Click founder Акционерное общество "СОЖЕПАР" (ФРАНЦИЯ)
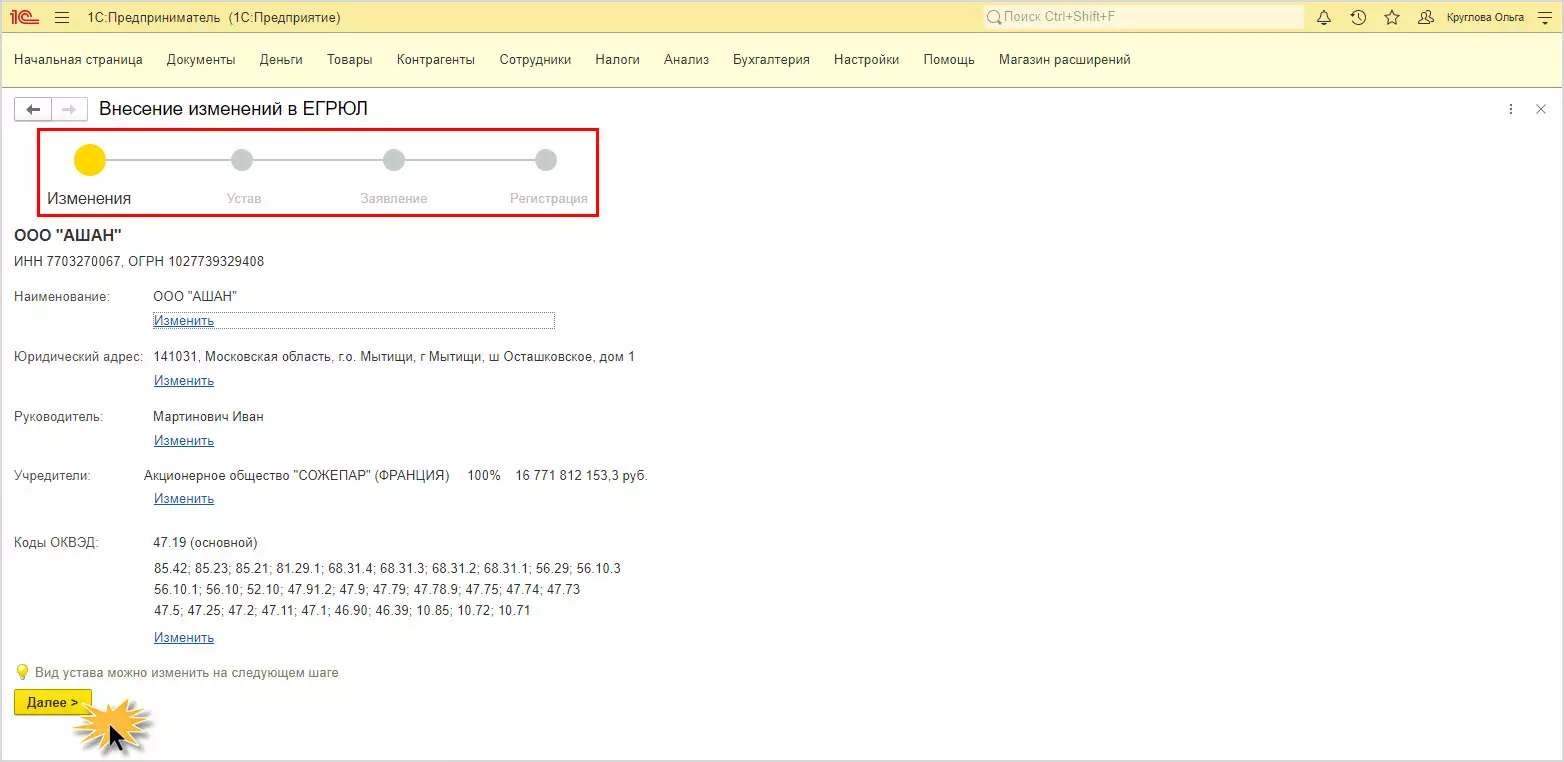 click(x=297, y=476)
